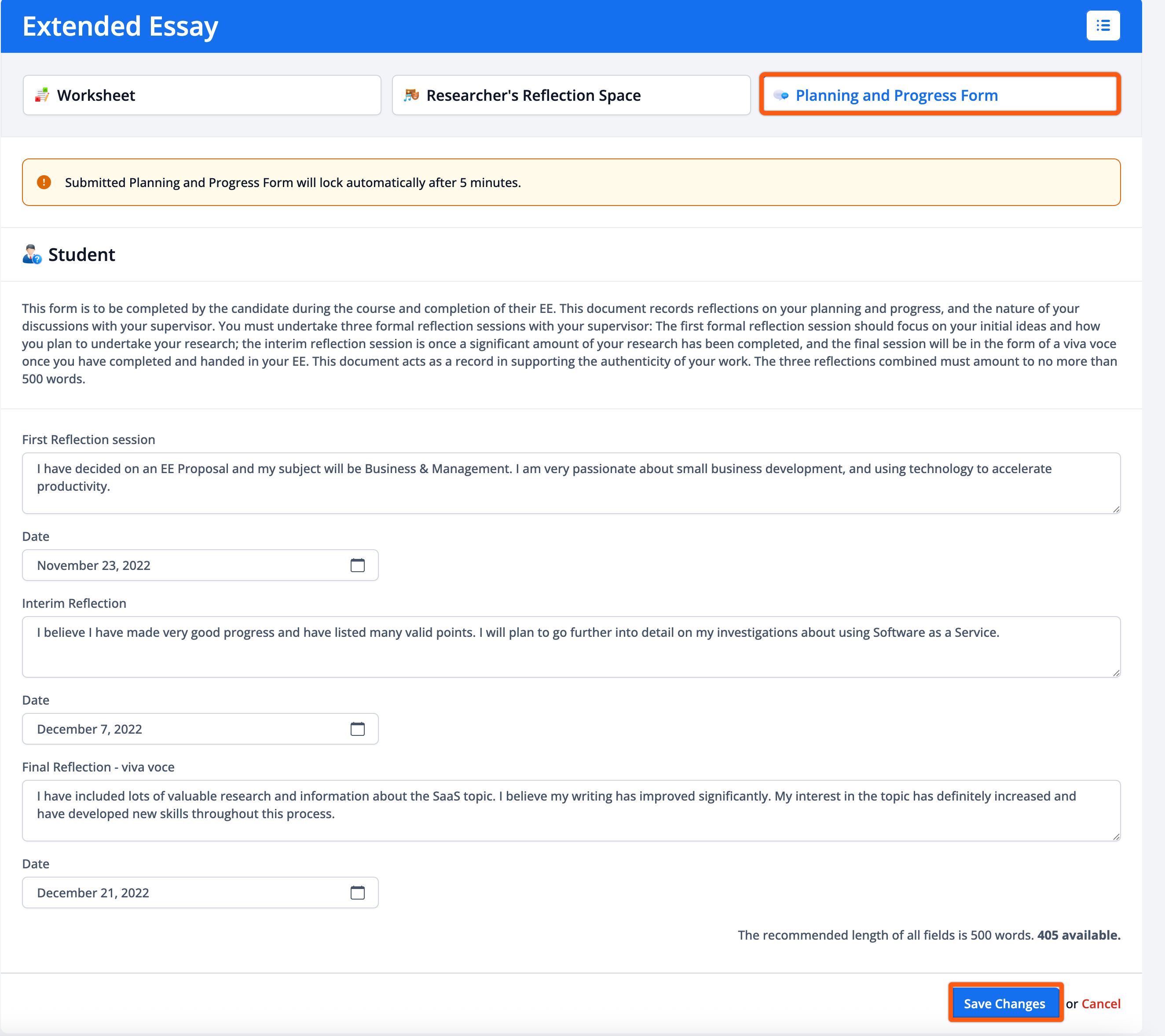Viewport: 1165px width, 1036px height.
Task: Click the Save Changes button
Action: pyautogui.click(x=1004, y=1003)
